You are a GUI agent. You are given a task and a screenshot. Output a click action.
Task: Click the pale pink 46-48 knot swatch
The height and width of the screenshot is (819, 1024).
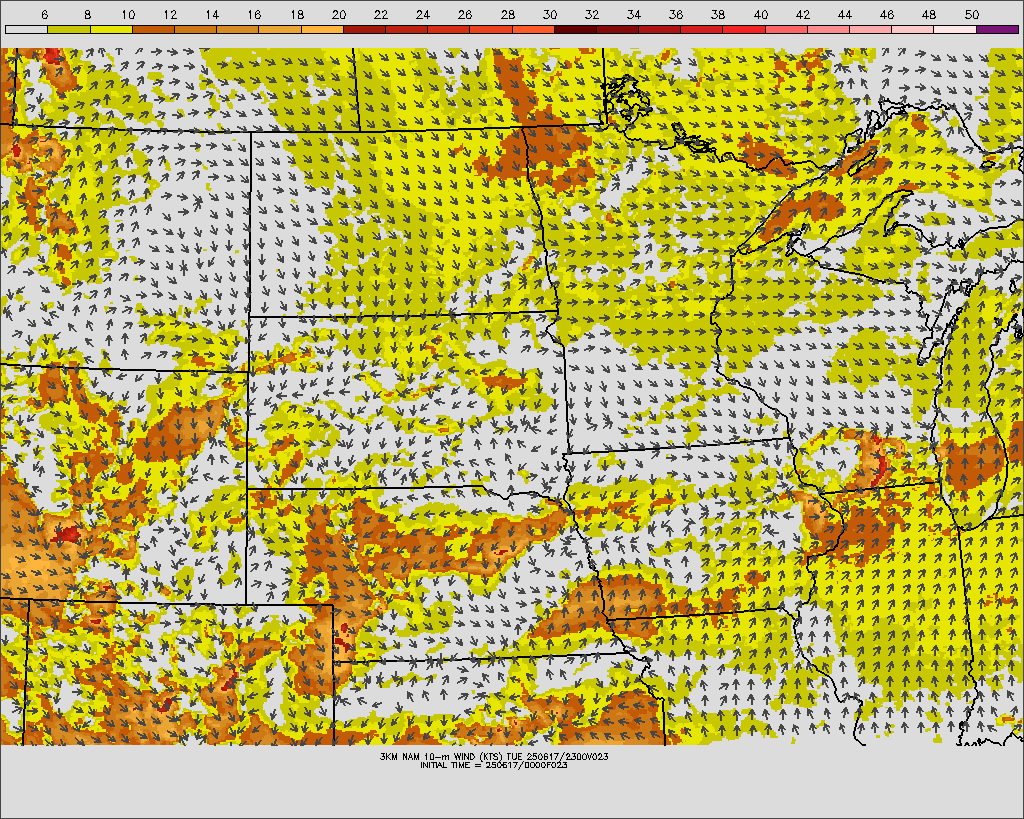click(914, 29)
